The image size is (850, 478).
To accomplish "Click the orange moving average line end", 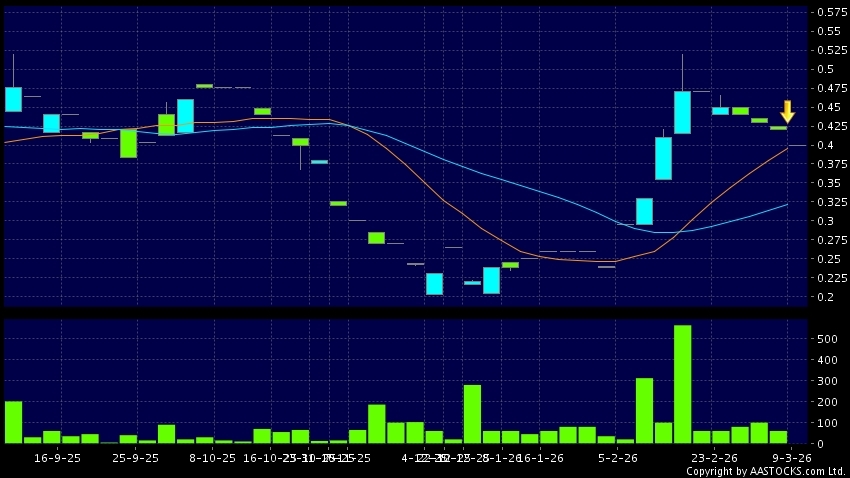I will pyautogui.click(x=786, y=148).
